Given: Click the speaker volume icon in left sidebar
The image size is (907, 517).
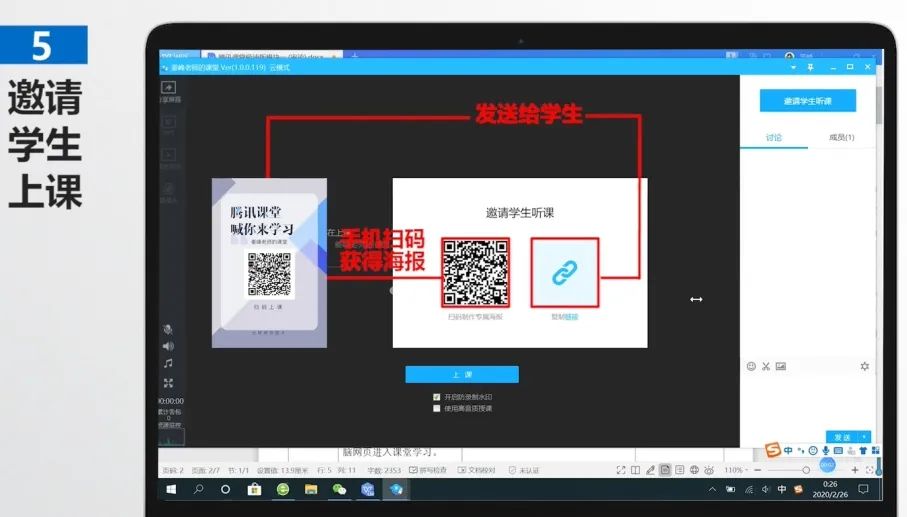Looking at the screenshot, I should [x=168, y=346].
